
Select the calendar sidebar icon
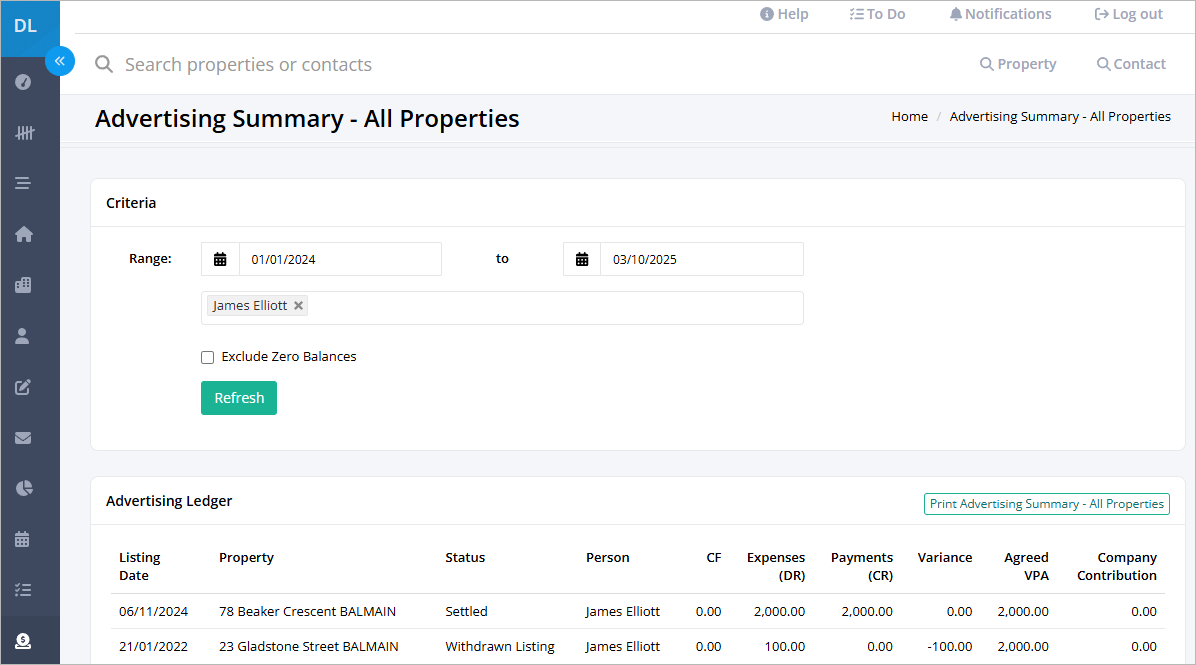tap(22, 539)
